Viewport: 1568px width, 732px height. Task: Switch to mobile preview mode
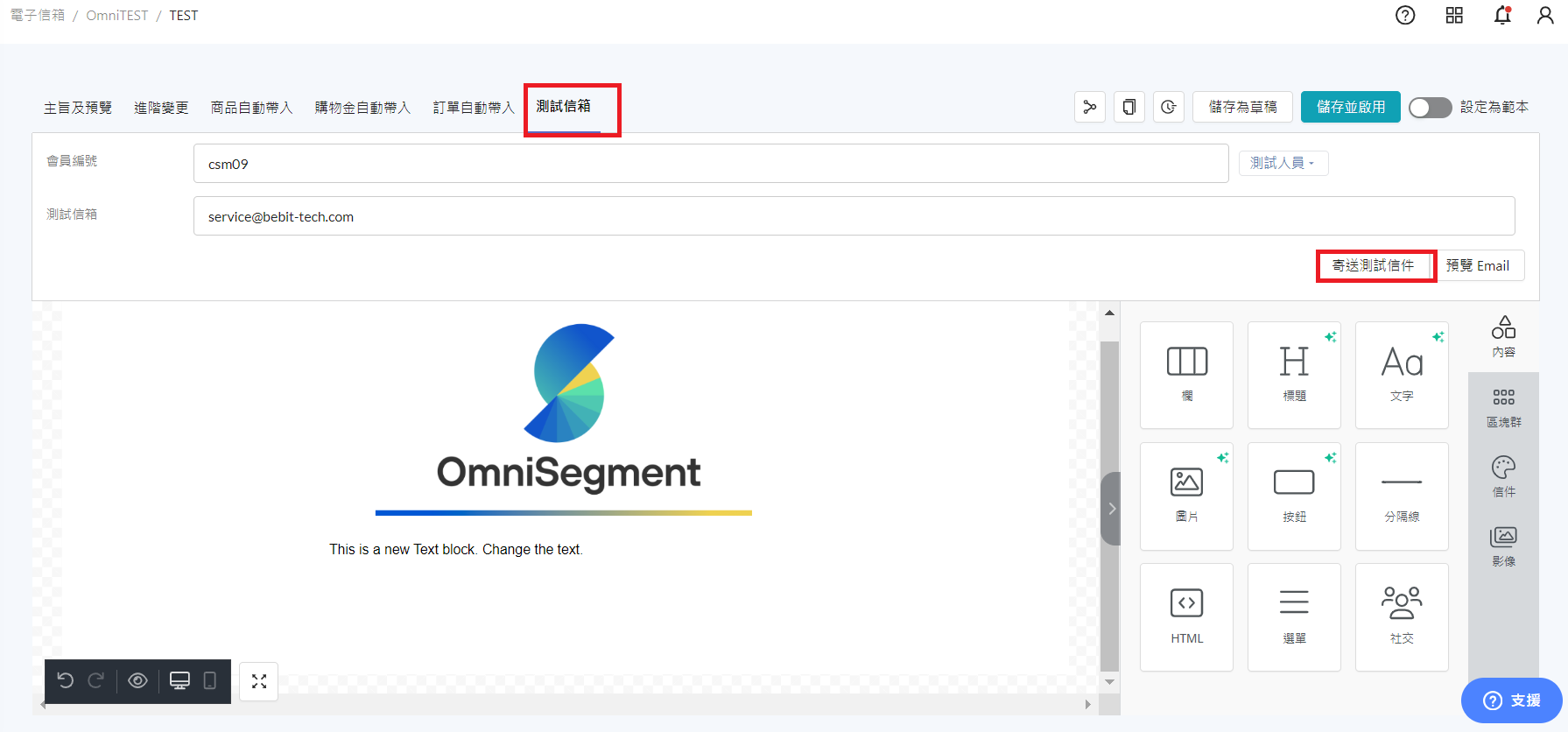click(210, 680)
